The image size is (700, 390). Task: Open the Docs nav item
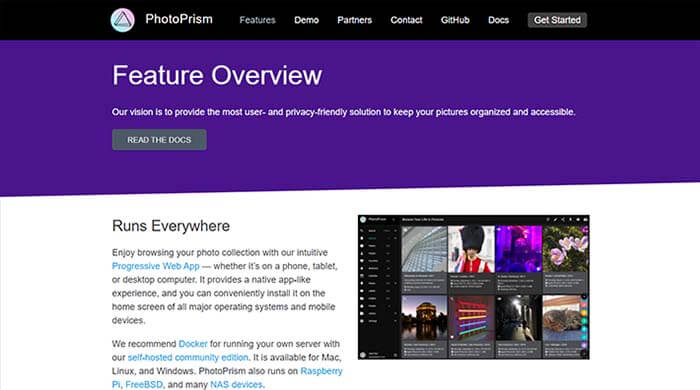coord(498,20)
